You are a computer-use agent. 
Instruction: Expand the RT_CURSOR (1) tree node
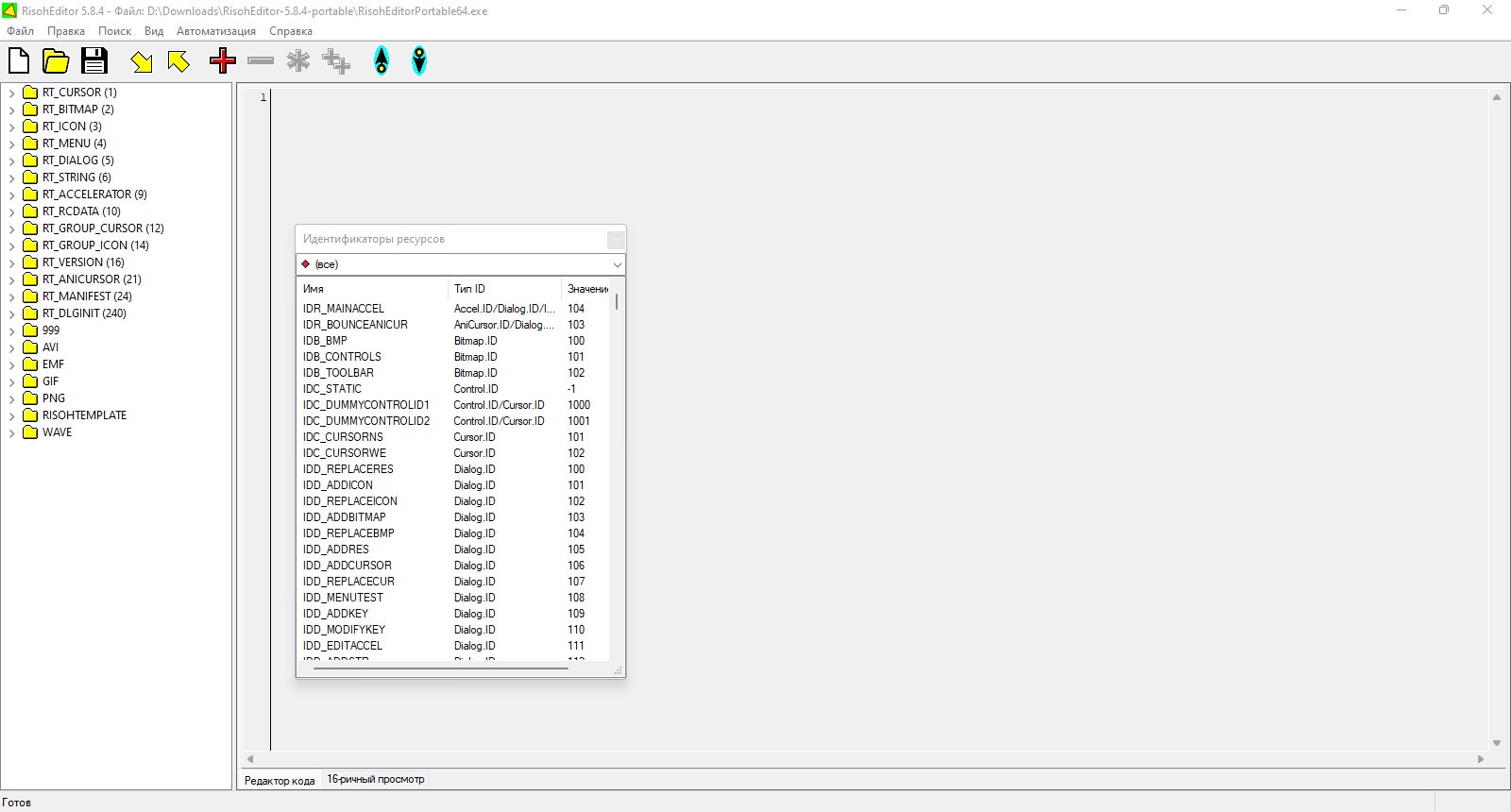click(x=11, y=93)
